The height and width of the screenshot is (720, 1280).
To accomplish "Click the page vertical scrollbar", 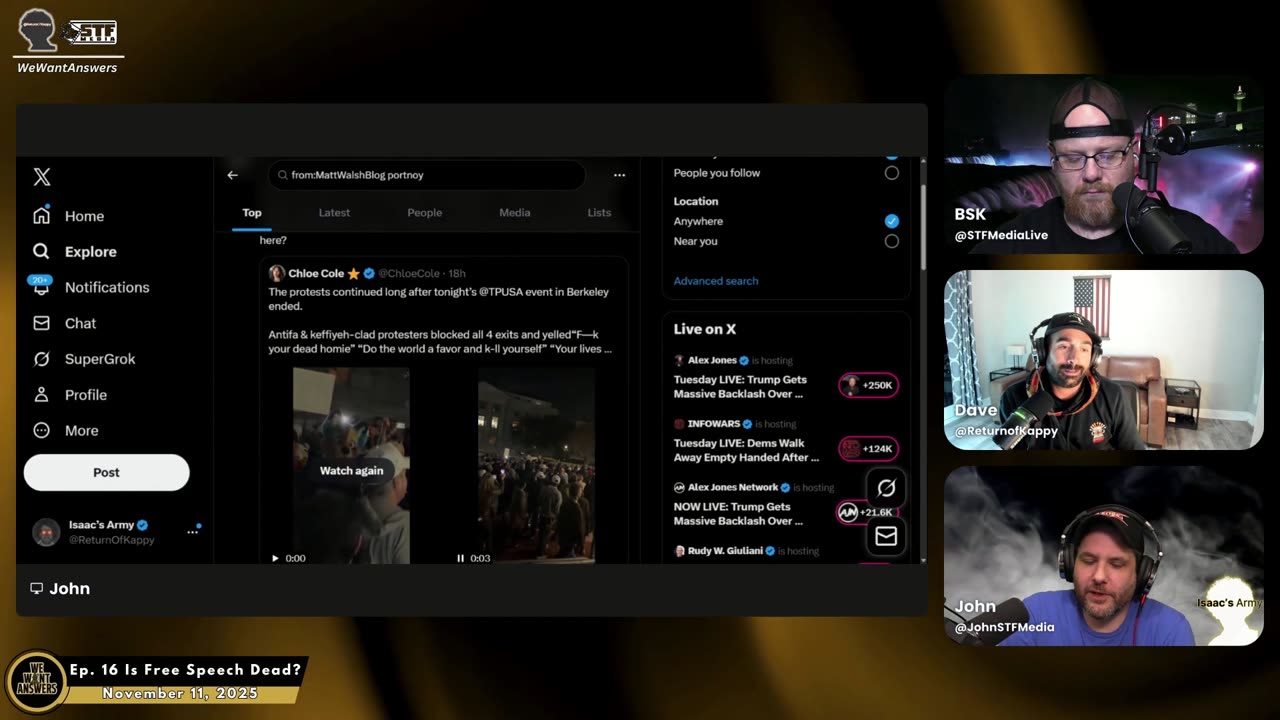I will click(922, 228).
